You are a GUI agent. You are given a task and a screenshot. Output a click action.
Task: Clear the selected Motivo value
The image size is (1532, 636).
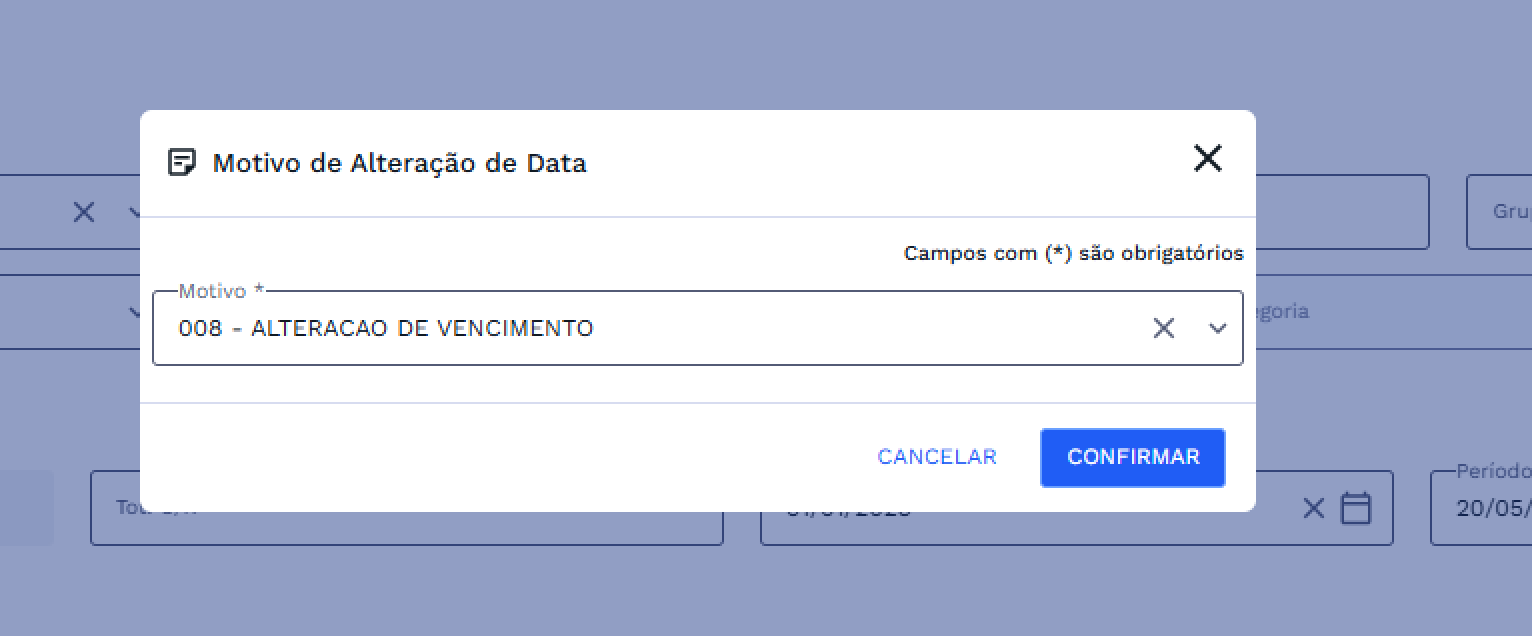coord(1163,328)
